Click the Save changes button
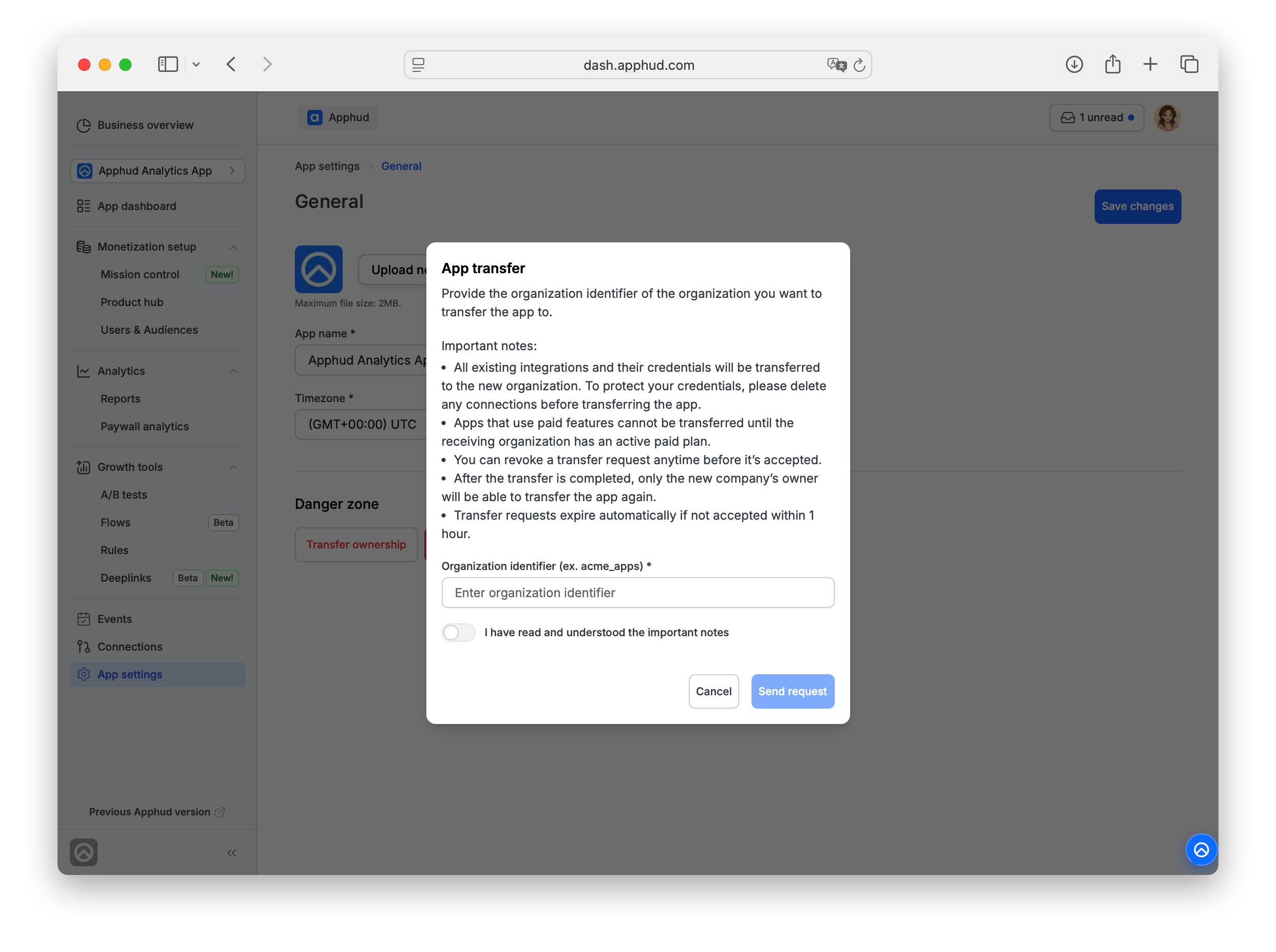 (x=1137, y=206)
